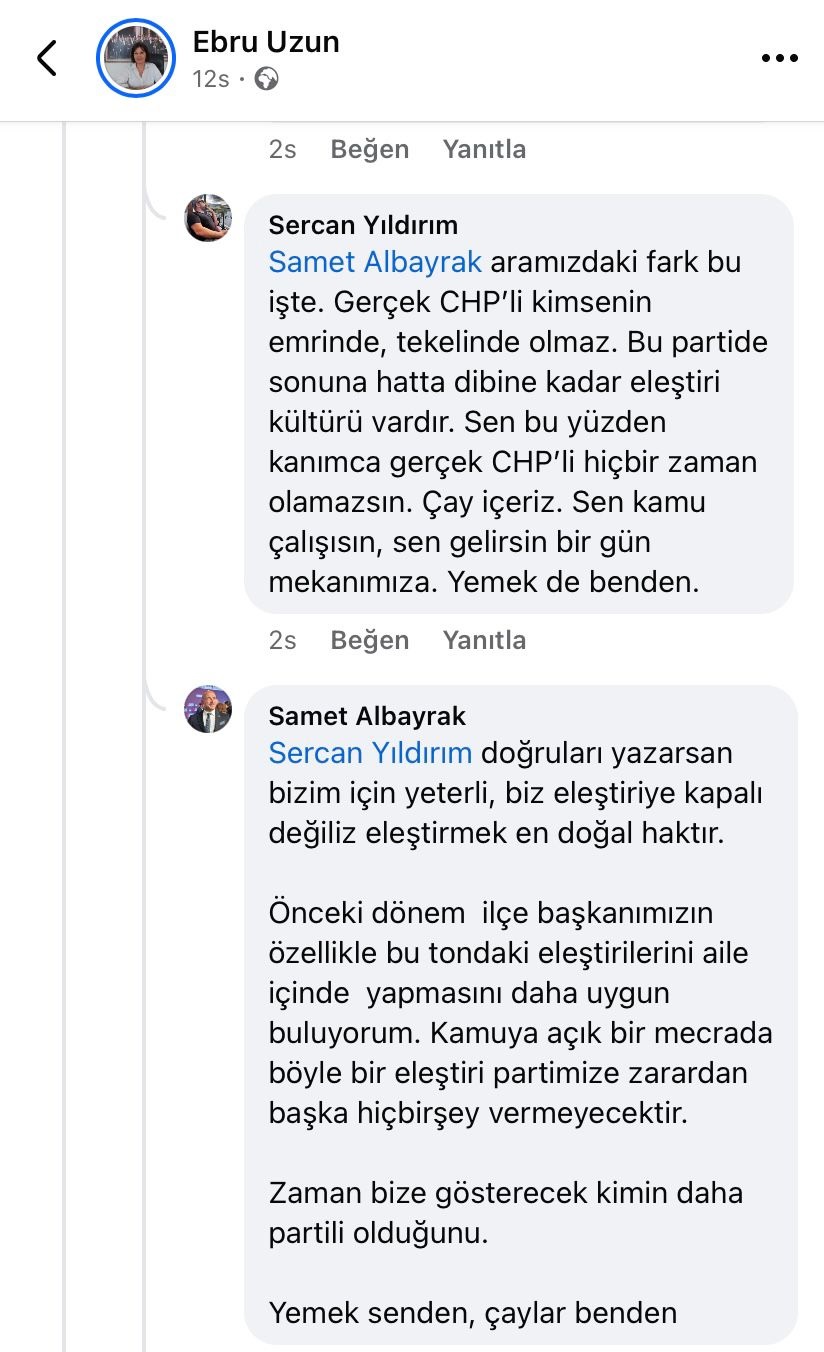Viewport: 824px width, 1352px height.
Task: Reply to Sercan Yıldırım's comment with Yanıtla
Action: tap(484, 640)
